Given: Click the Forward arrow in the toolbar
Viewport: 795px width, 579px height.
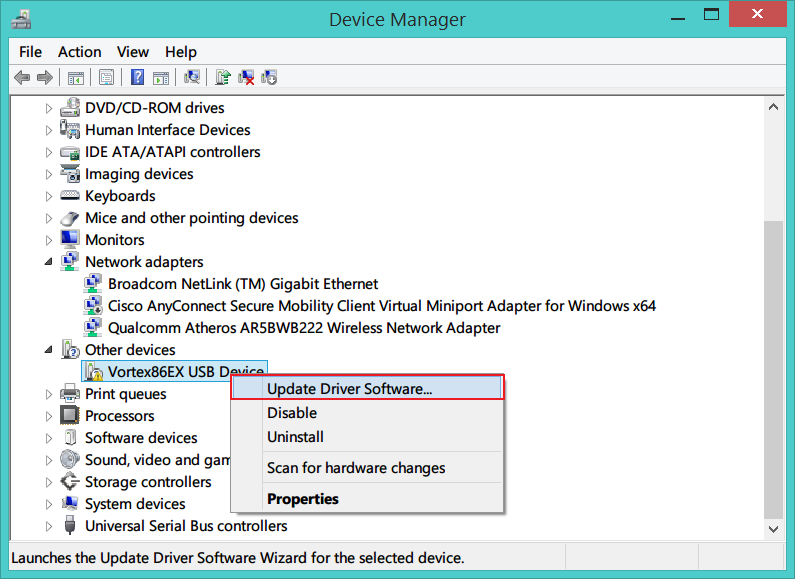Looking at the screenshot, I should point(44,77).
